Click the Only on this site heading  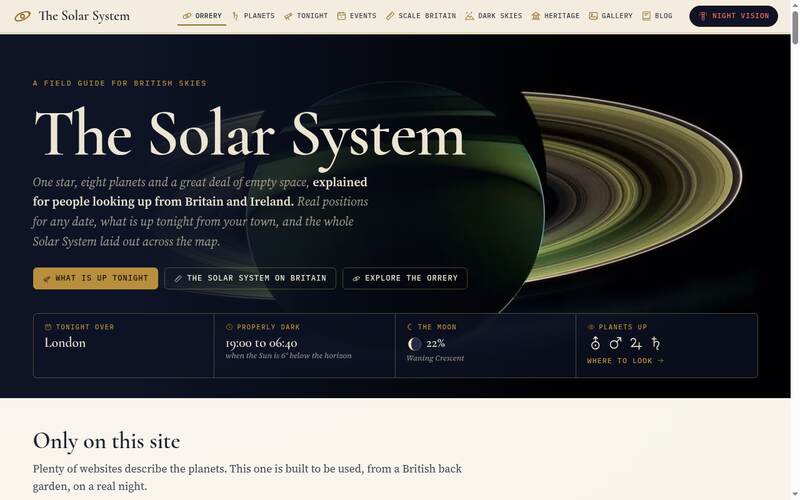(106, 441)
